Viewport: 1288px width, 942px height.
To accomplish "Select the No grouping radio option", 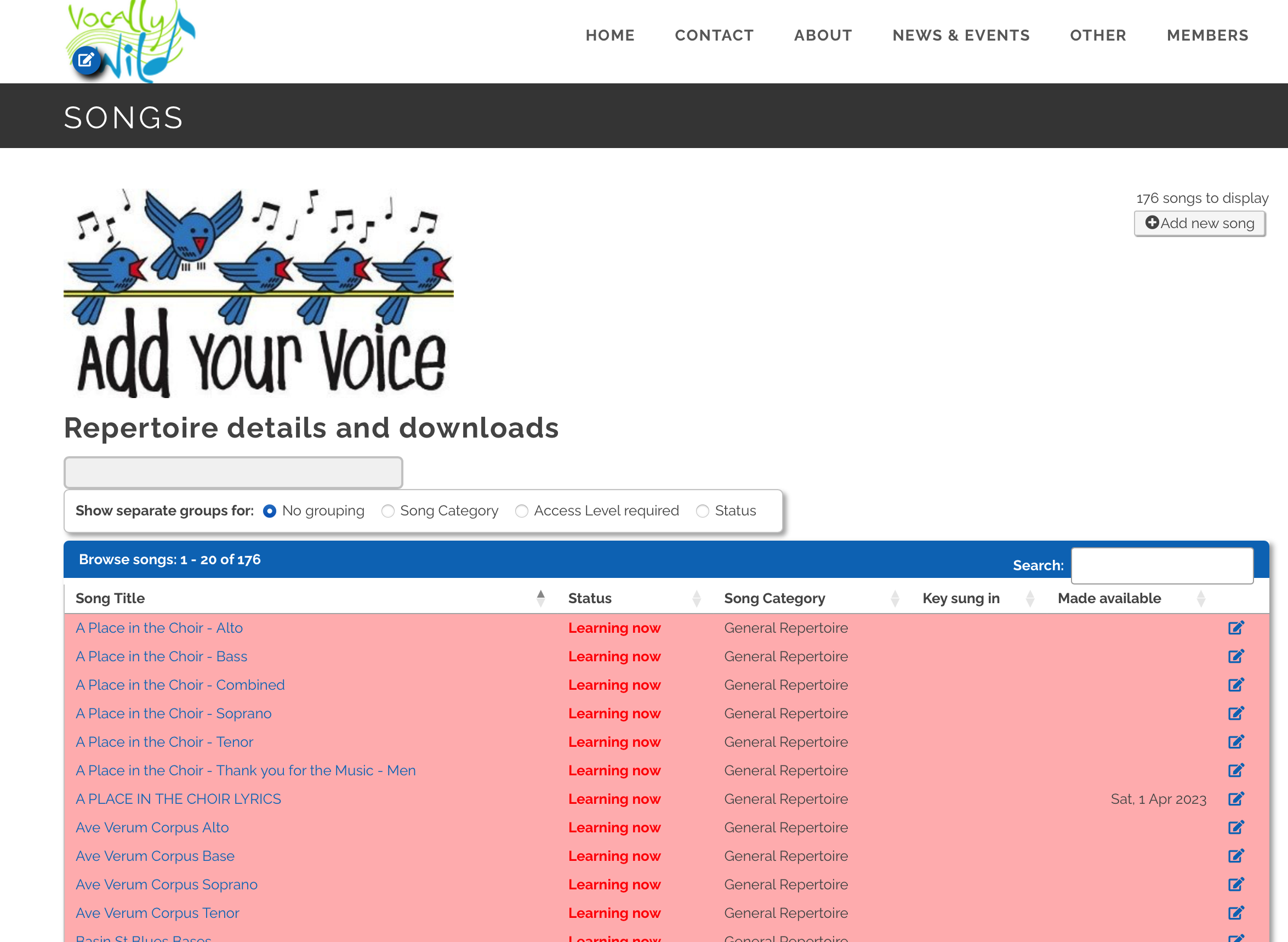I will 270,511.
